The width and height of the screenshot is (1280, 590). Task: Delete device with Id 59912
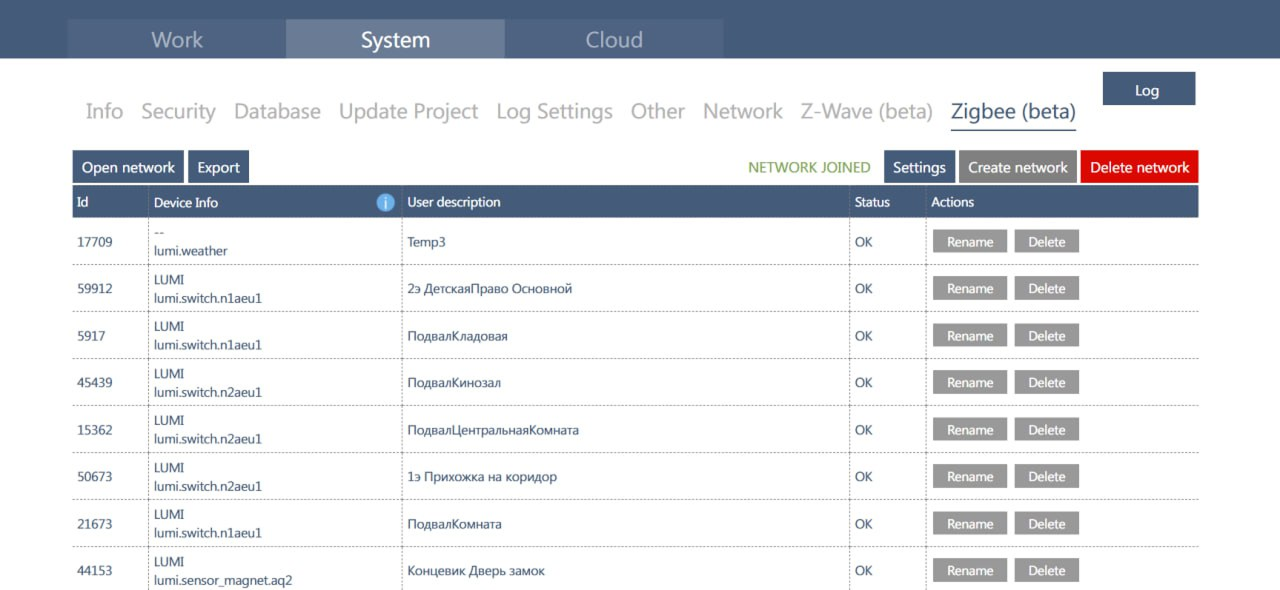pos(1046,289)
